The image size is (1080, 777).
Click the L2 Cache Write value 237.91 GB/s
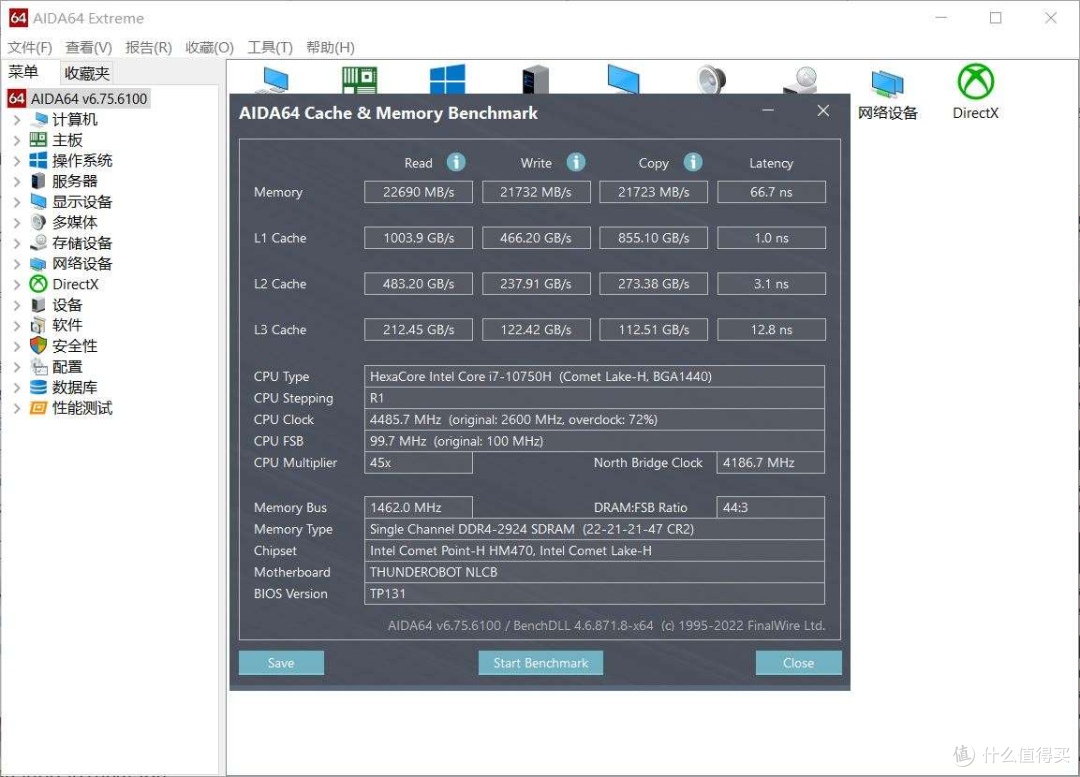click(x=536, y=284)
